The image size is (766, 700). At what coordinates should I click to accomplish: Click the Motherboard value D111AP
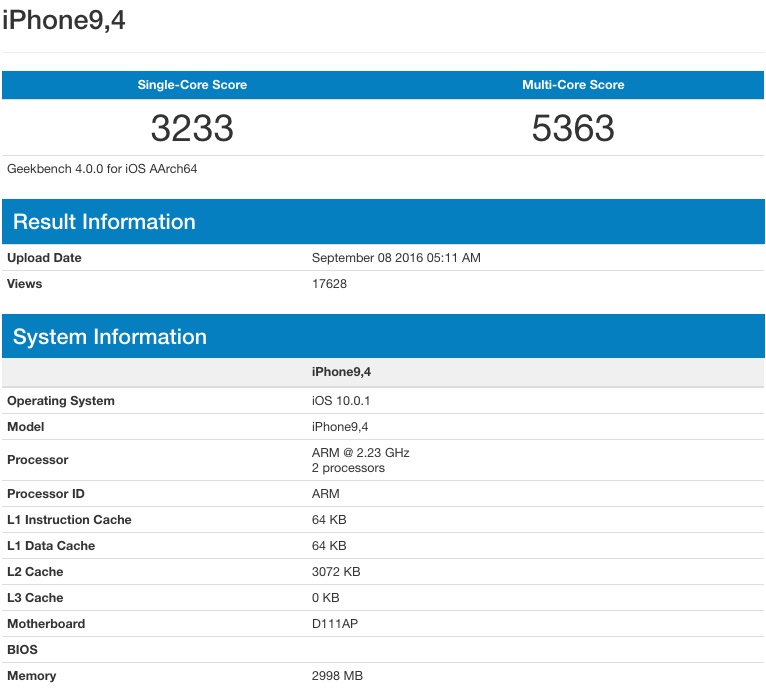[x=335, y=624]
